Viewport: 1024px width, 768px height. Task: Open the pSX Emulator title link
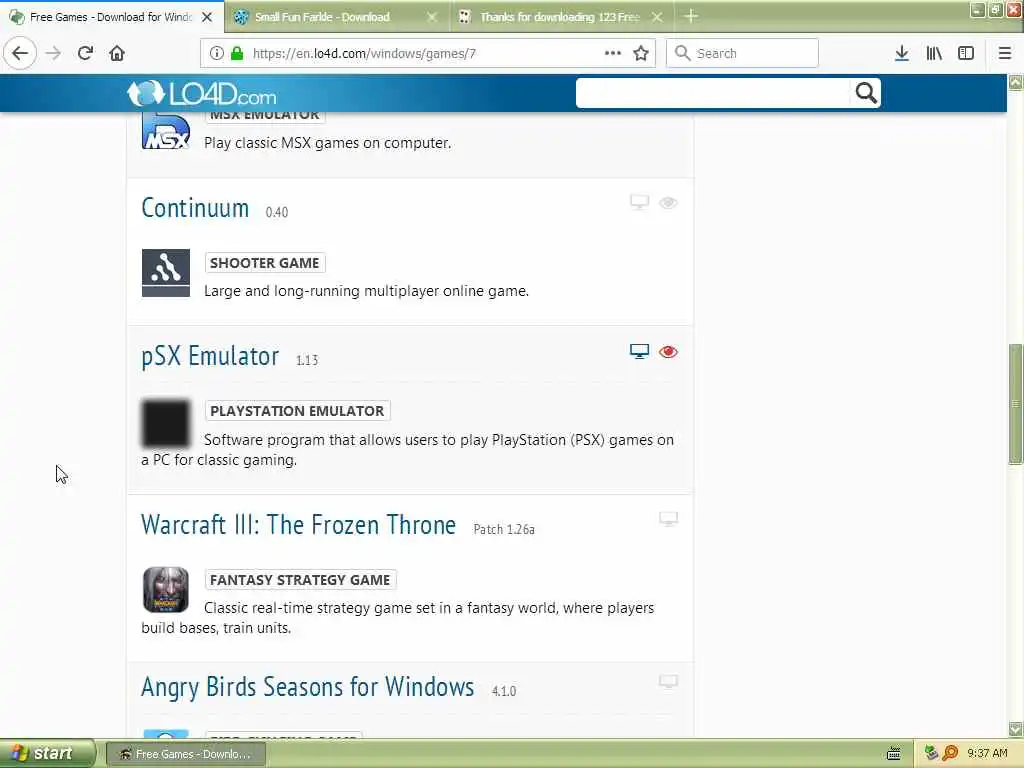pos(210,357)
